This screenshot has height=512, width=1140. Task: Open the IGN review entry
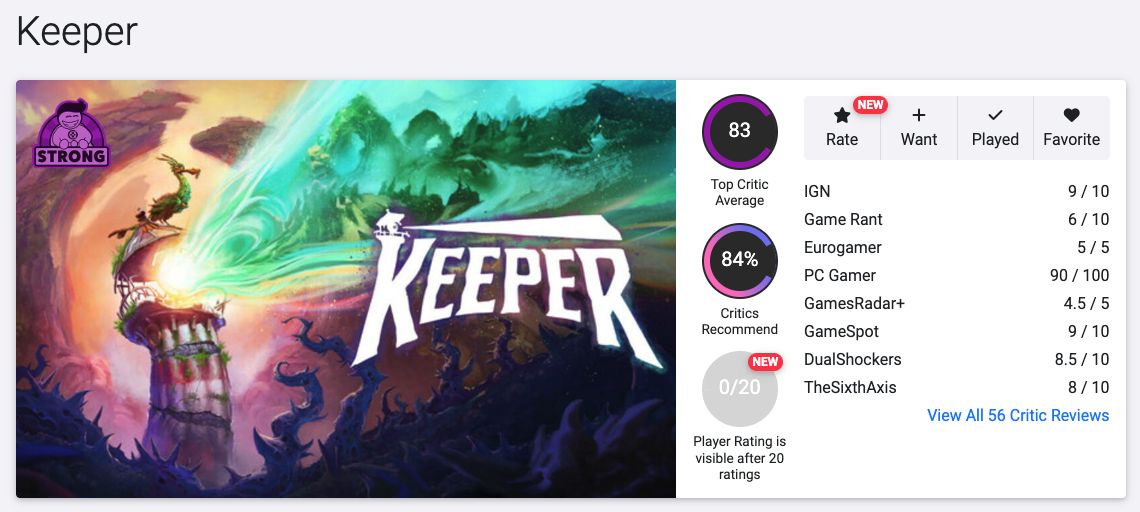817,191
